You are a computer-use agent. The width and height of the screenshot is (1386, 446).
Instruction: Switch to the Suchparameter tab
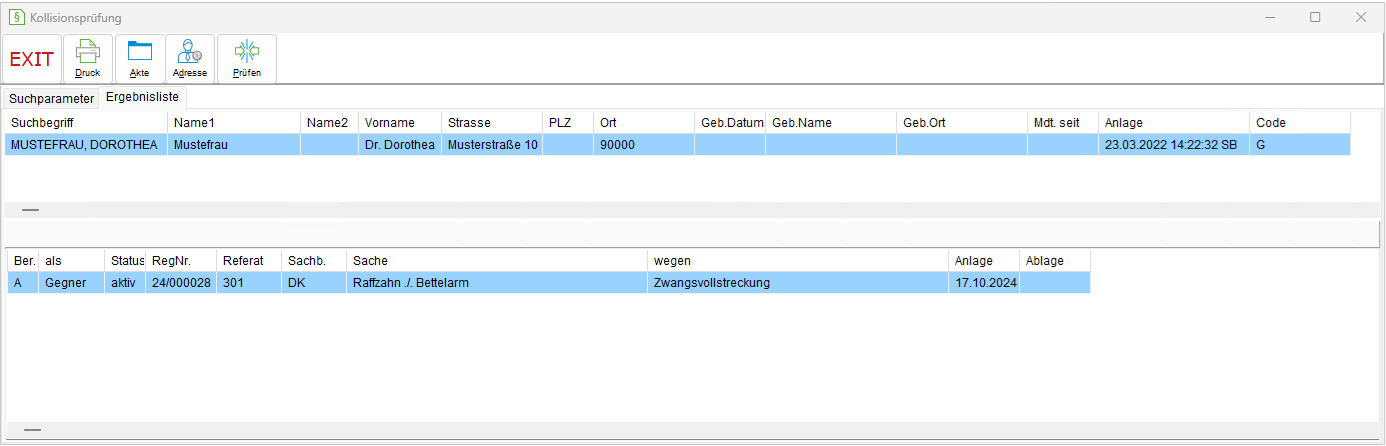51,99
